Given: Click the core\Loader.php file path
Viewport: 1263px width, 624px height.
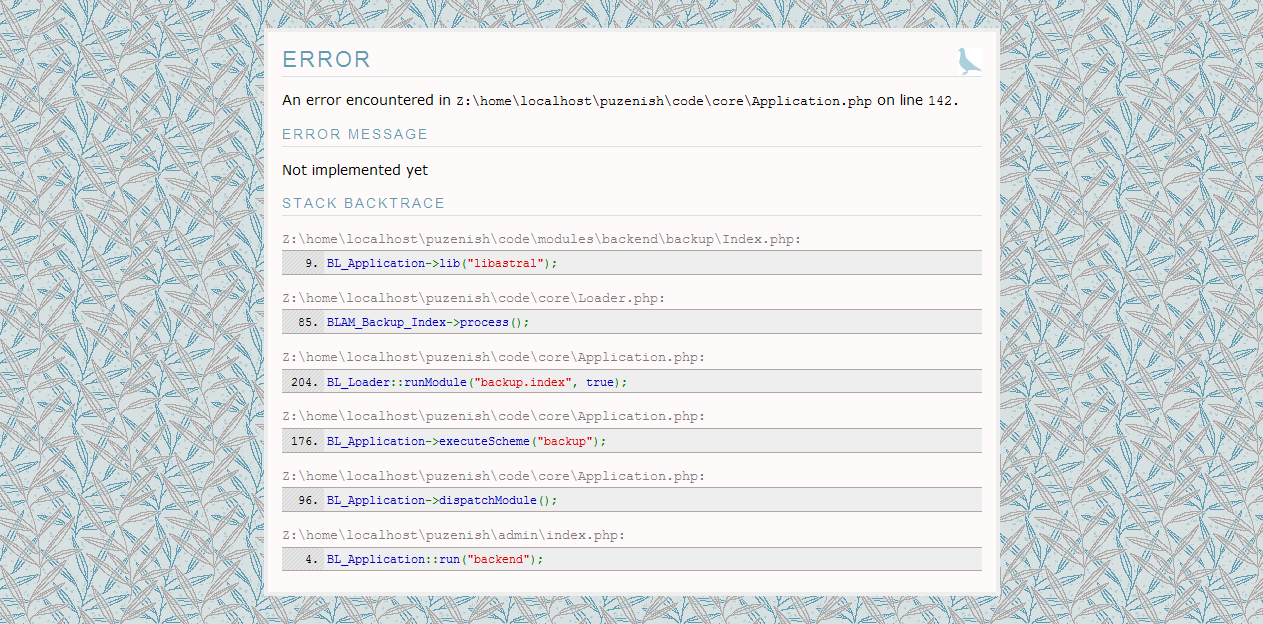Looking at the screenshot, I should [x=473, y=298].
